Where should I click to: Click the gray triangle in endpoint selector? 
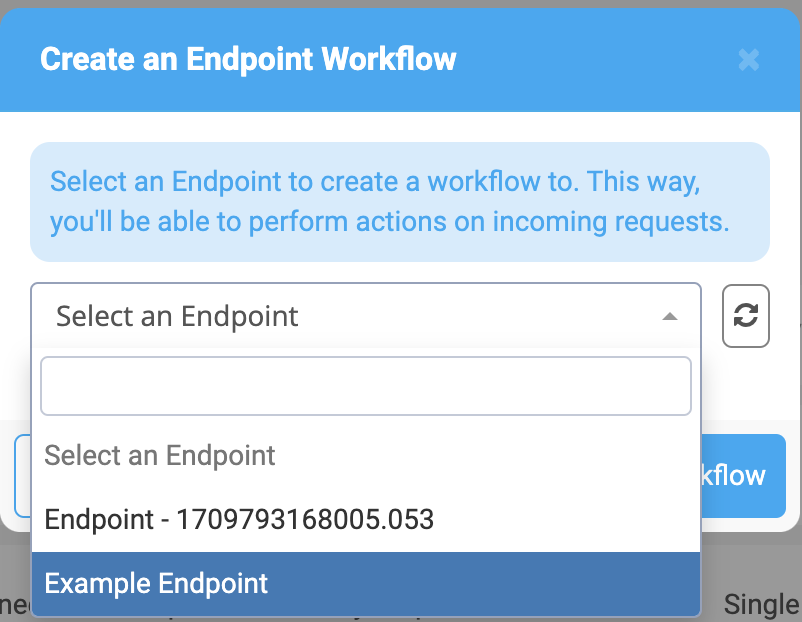point(670,317)
